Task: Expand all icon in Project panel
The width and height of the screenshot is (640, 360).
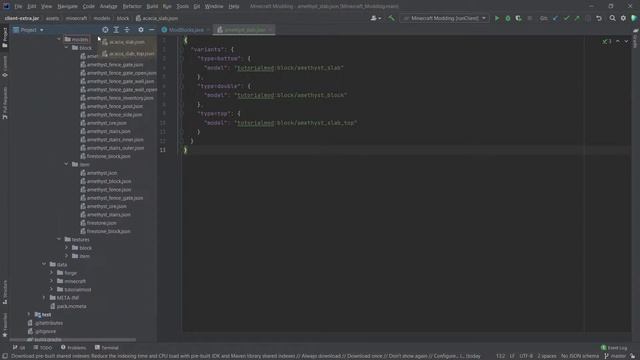Action: click(116, 30)
